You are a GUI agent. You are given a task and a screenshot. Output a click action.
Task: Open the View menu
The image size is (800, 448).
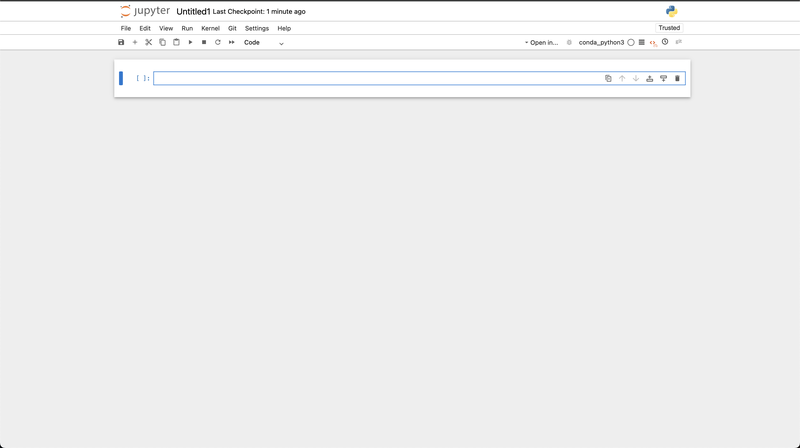pos(166,29)
